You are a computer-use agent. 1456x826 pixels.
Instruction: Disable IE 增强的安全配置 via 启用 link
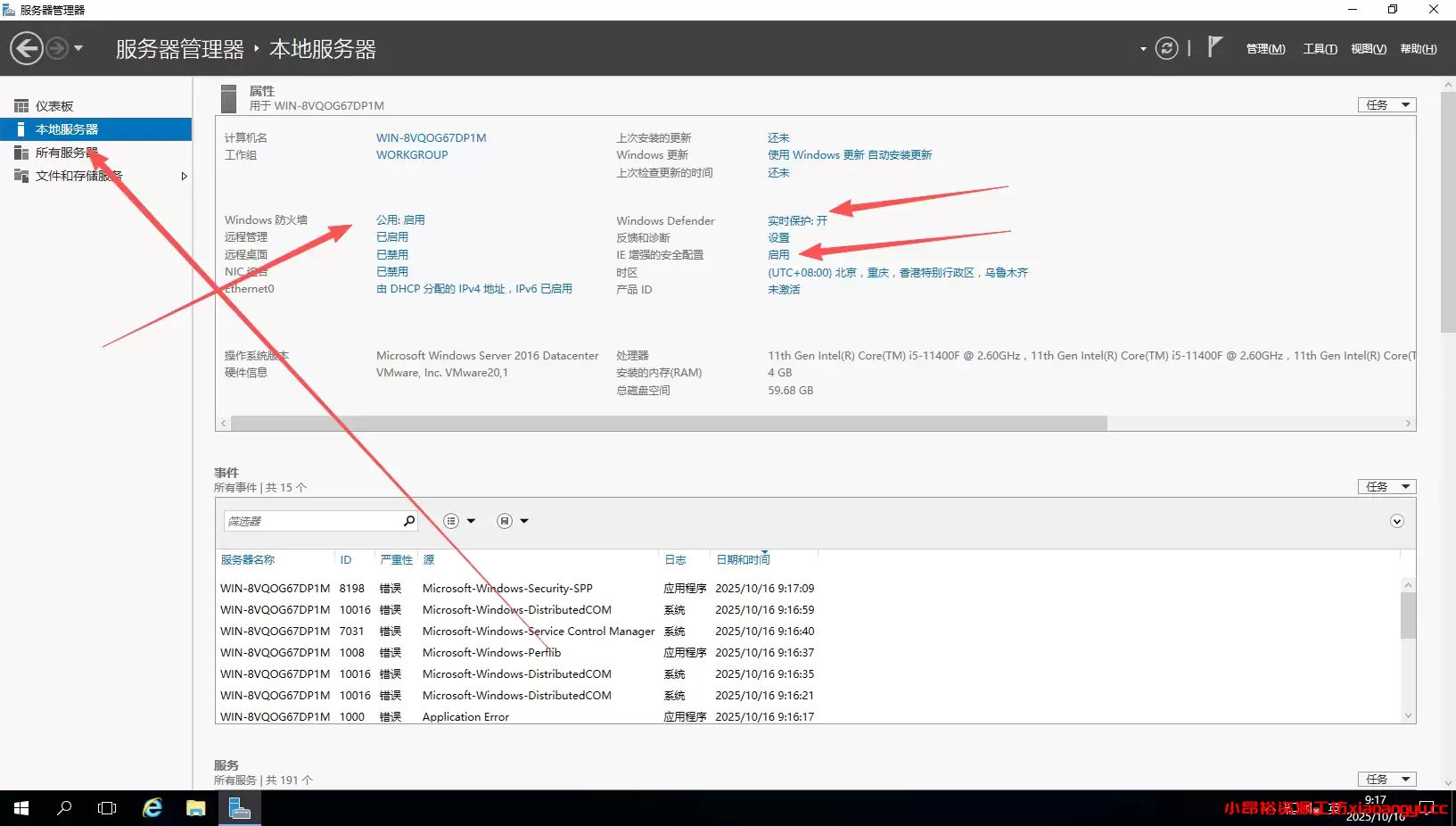777,254
